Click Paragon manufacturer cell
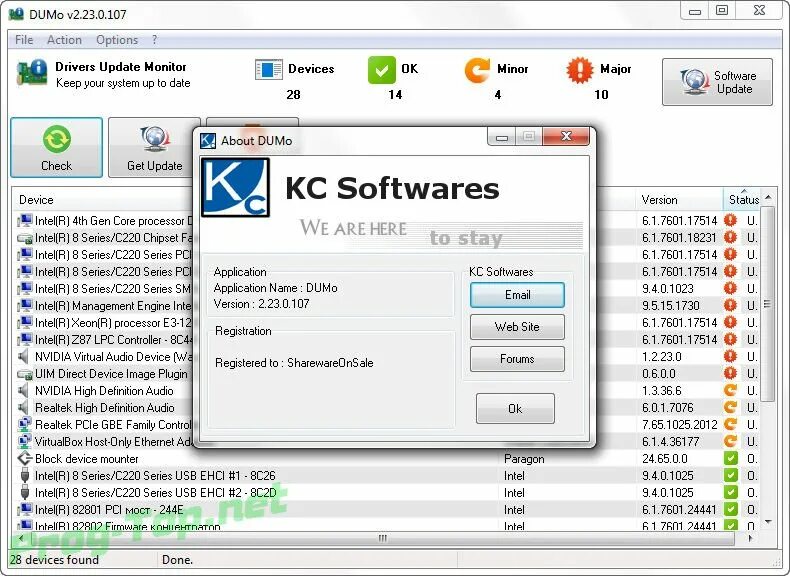This screenshot has height=576, width=790. [524, 459]
